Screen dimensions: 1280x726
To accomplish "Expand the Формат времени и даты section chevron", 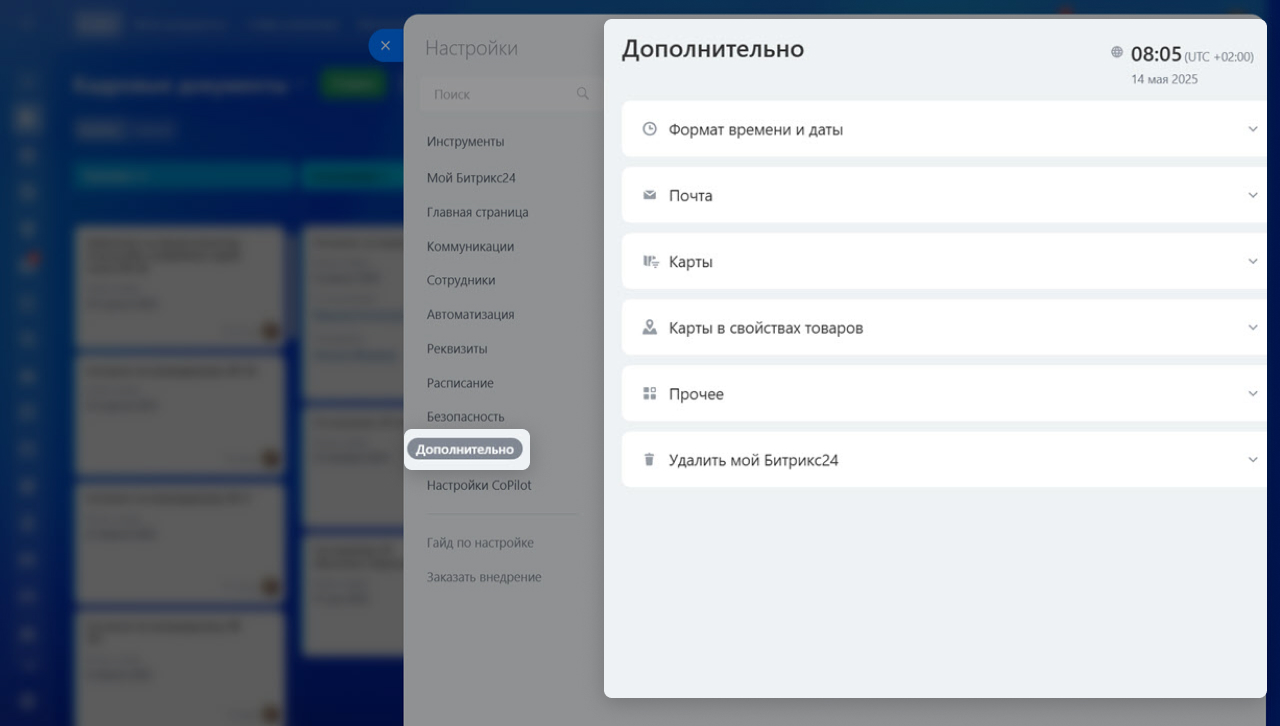I will point(1252,129).
